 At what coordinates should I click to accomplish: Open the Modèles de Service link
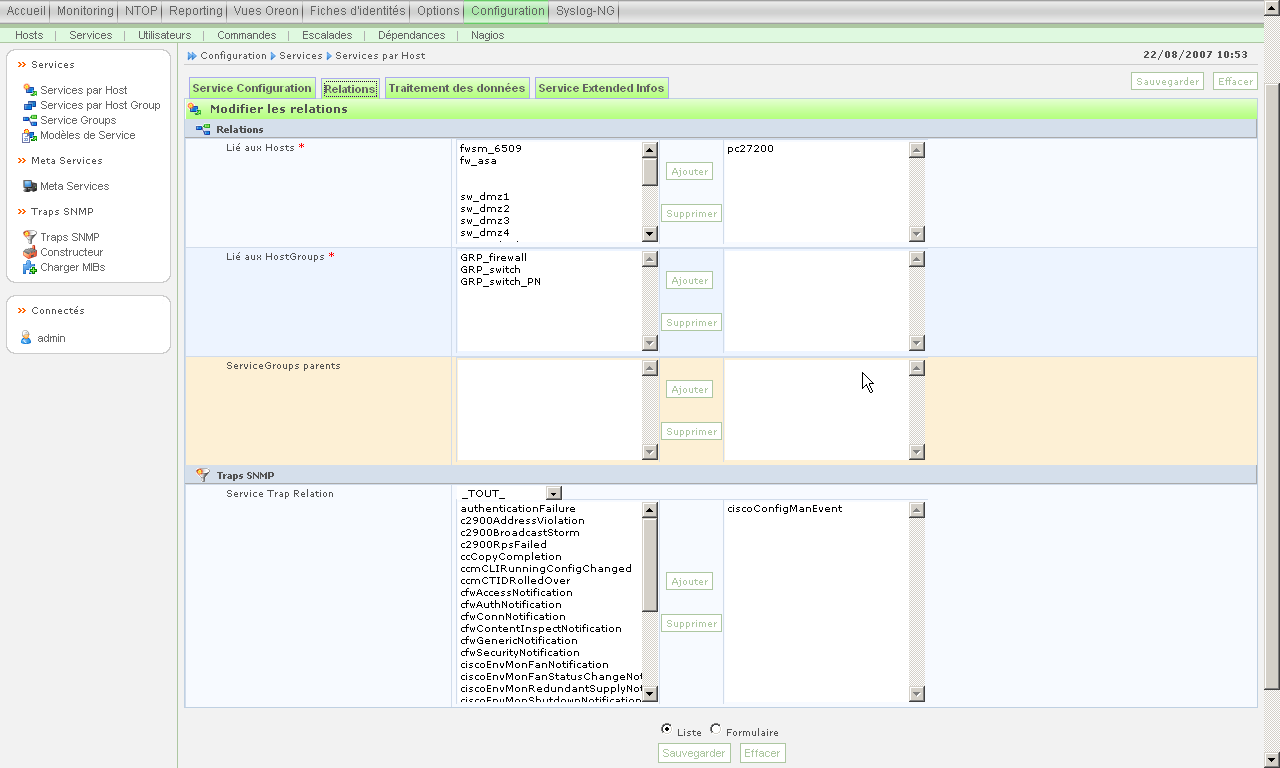88,135
